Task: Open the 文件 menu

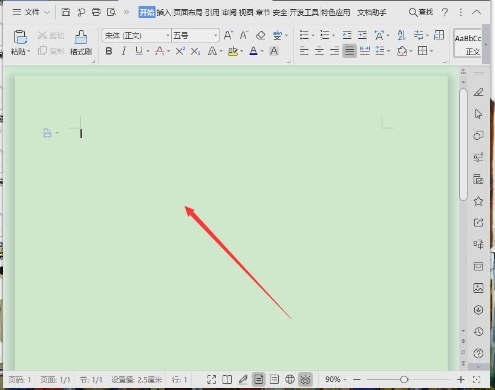Action: [x=31, y=12]
